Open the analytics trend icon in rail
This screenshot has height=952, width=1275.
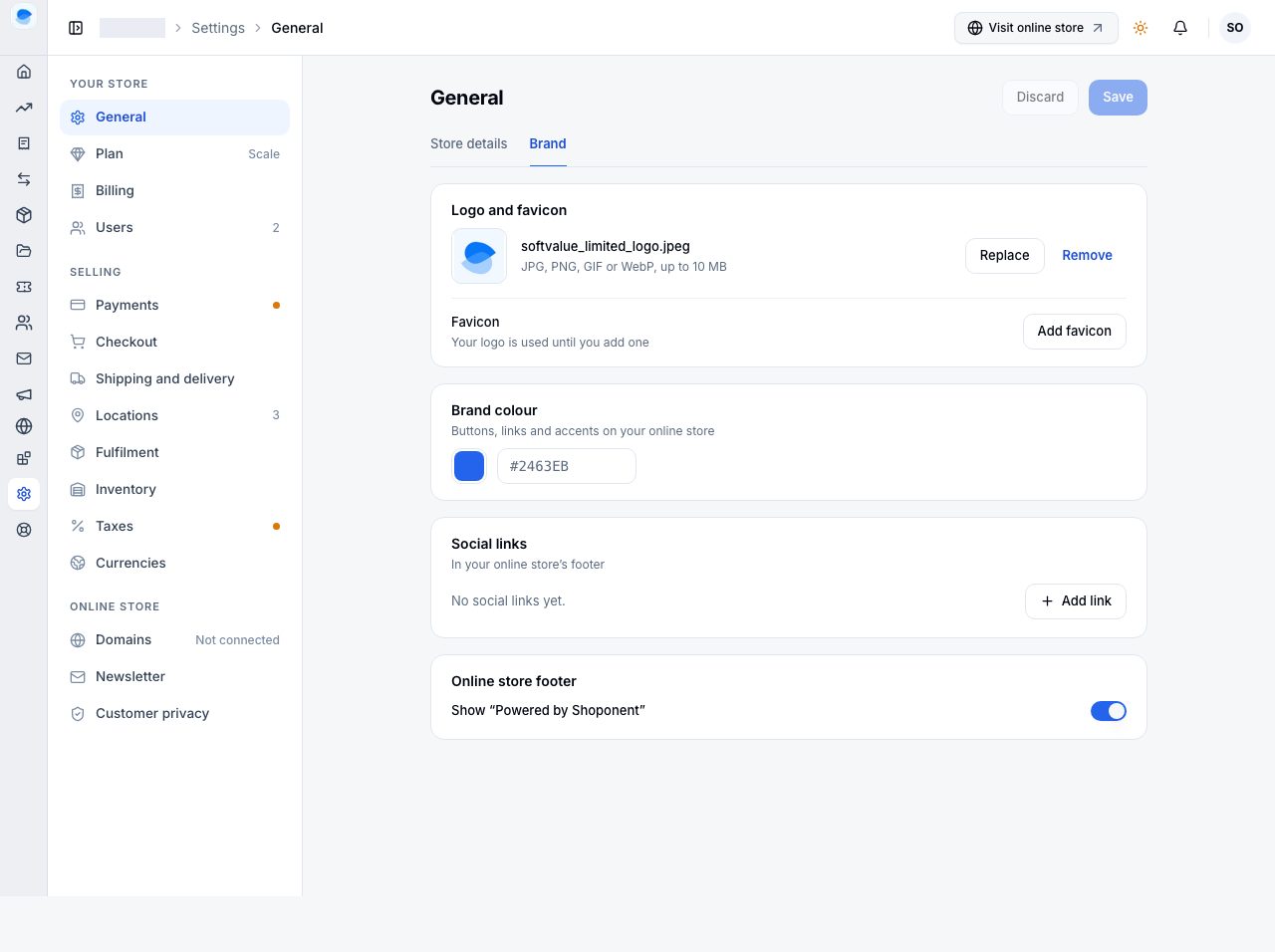[x=24, y=108]
